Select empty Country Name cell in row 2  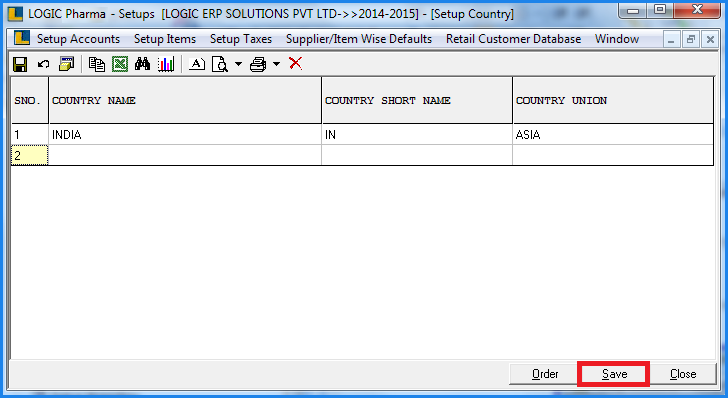(185, 155)
